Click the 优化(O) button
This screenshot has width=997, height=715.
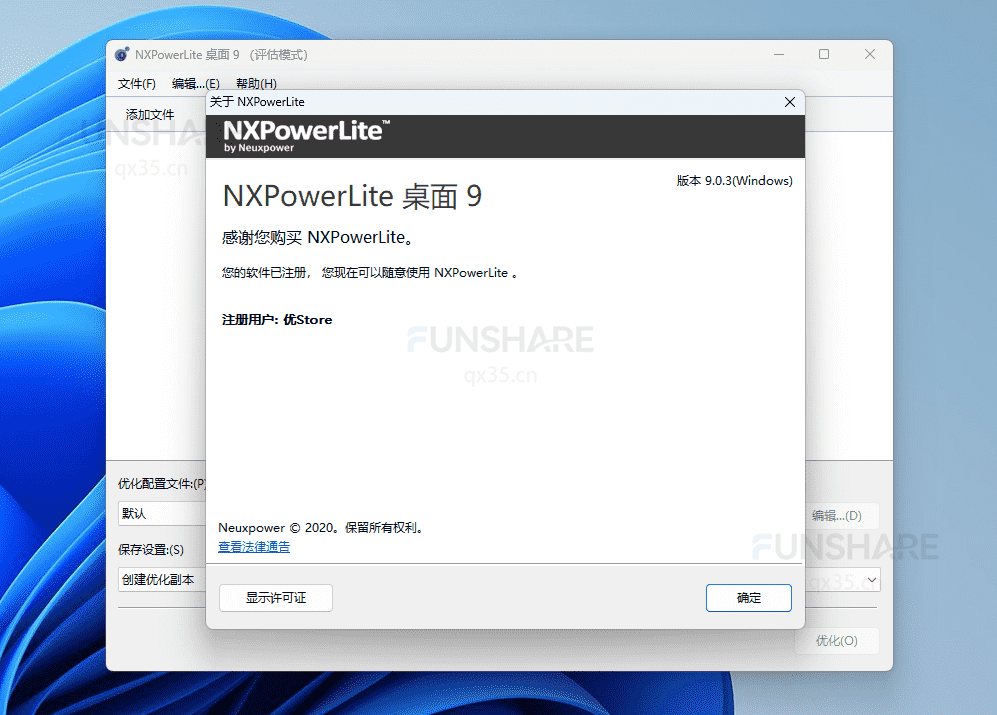837,640
